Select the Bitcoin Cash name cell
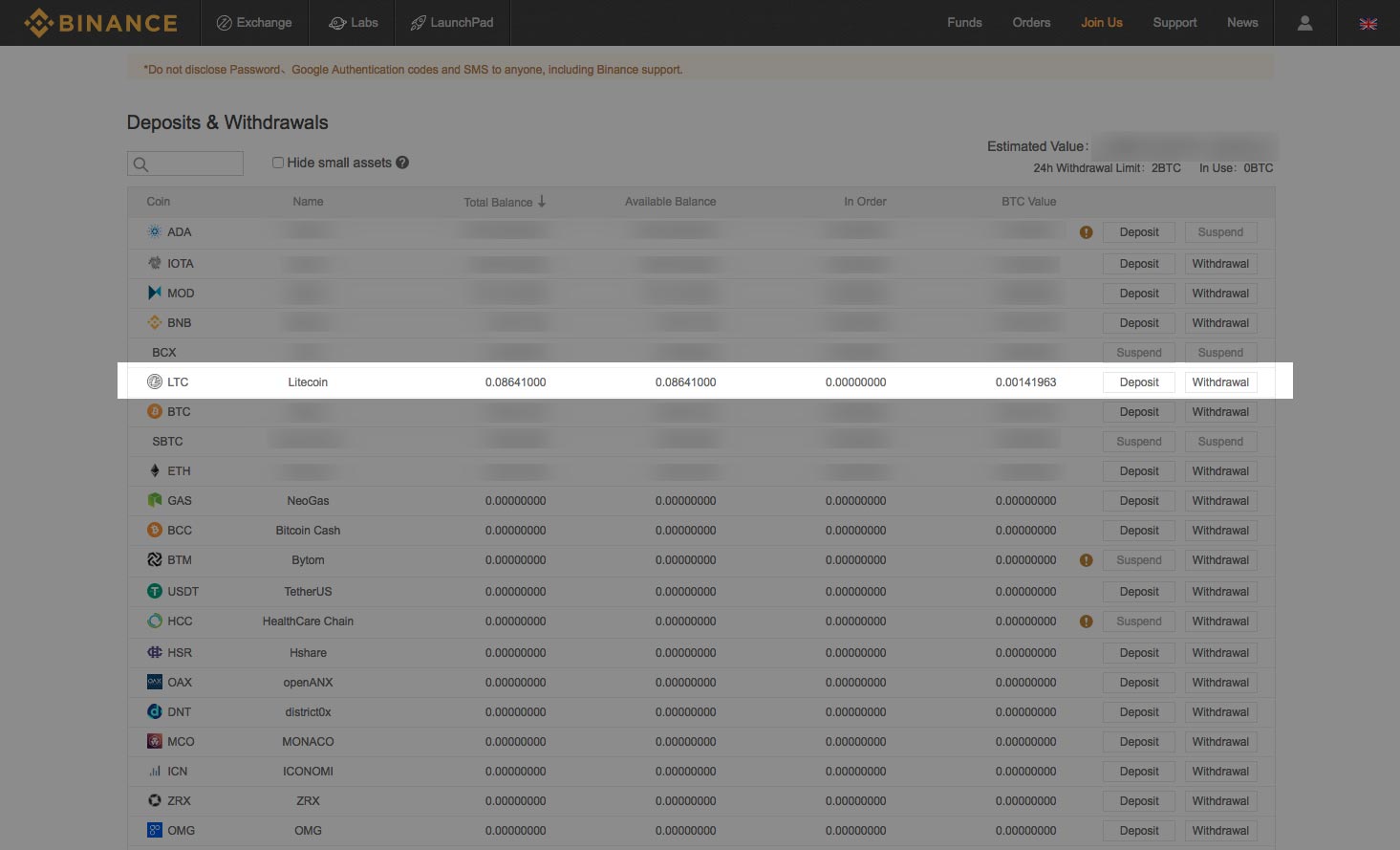 pyautogui.click(x=308, y=530)
